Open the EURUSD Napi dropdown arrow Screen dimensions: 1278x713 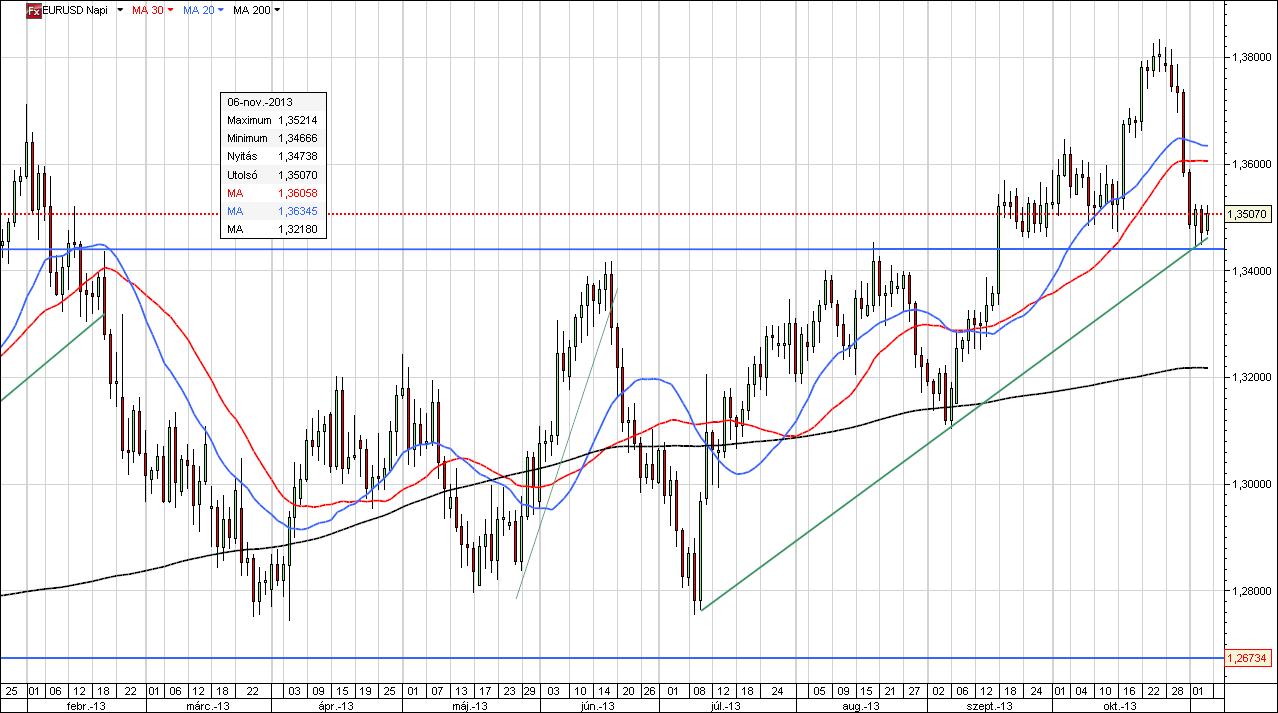(120, 10)
